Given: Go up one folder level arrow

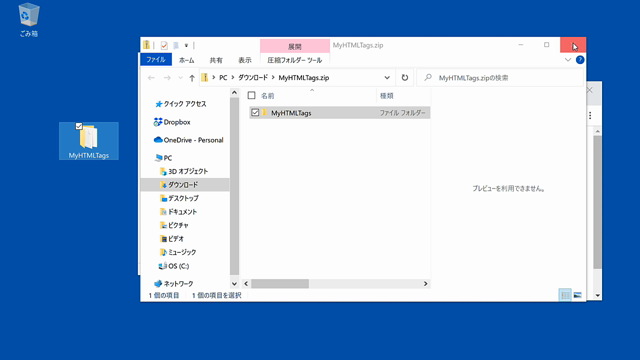Looking at the screenshot, I should click(192, 78).
